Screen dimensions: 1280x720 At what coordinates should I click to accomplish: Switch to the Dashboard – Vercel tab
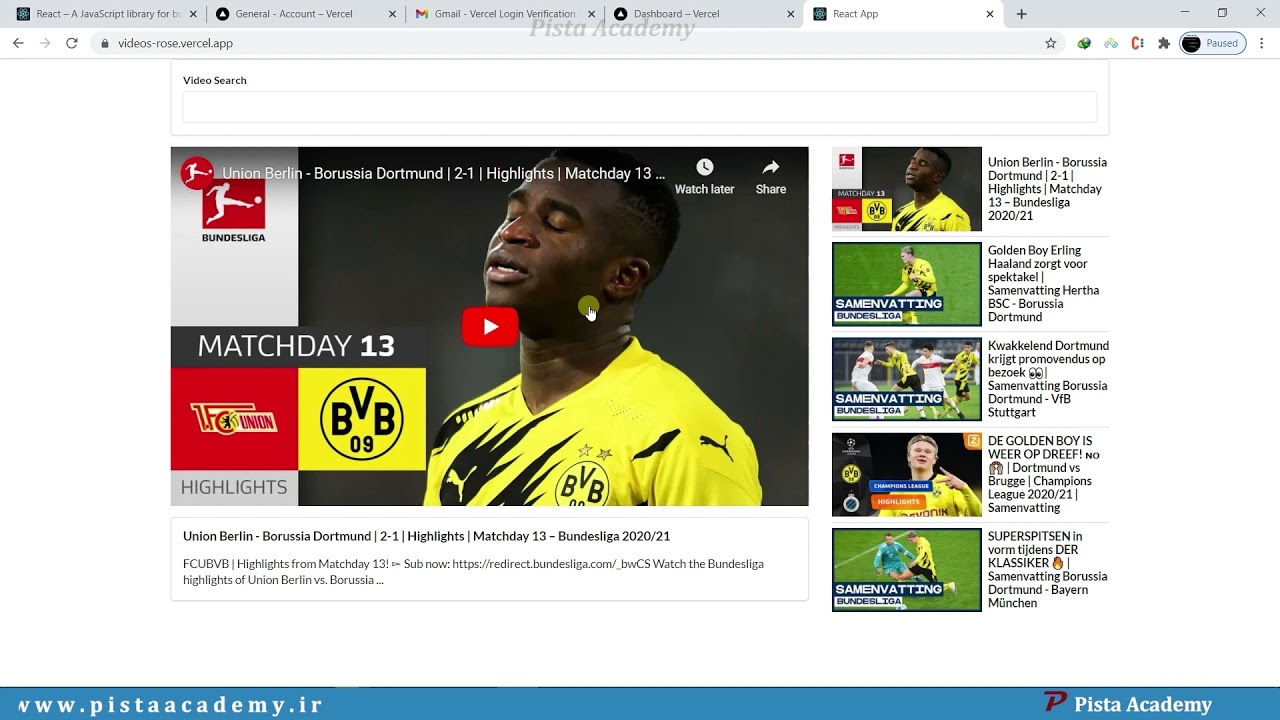(x=703, y=14)
